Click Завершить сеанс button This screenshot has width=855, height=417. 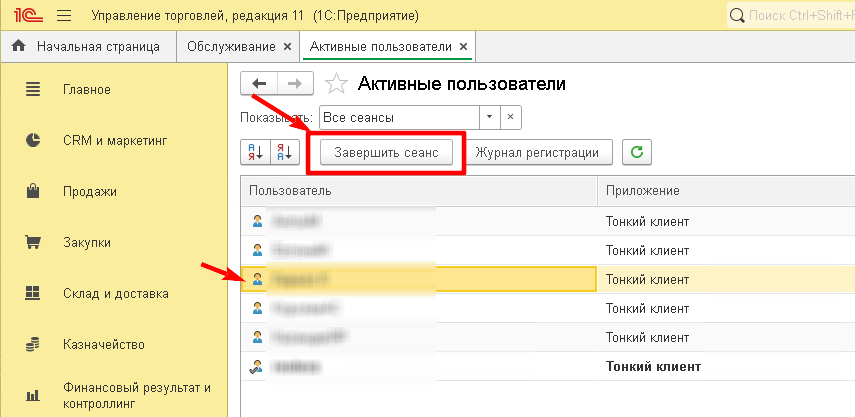pyautogui.click(x=387, y=153)
